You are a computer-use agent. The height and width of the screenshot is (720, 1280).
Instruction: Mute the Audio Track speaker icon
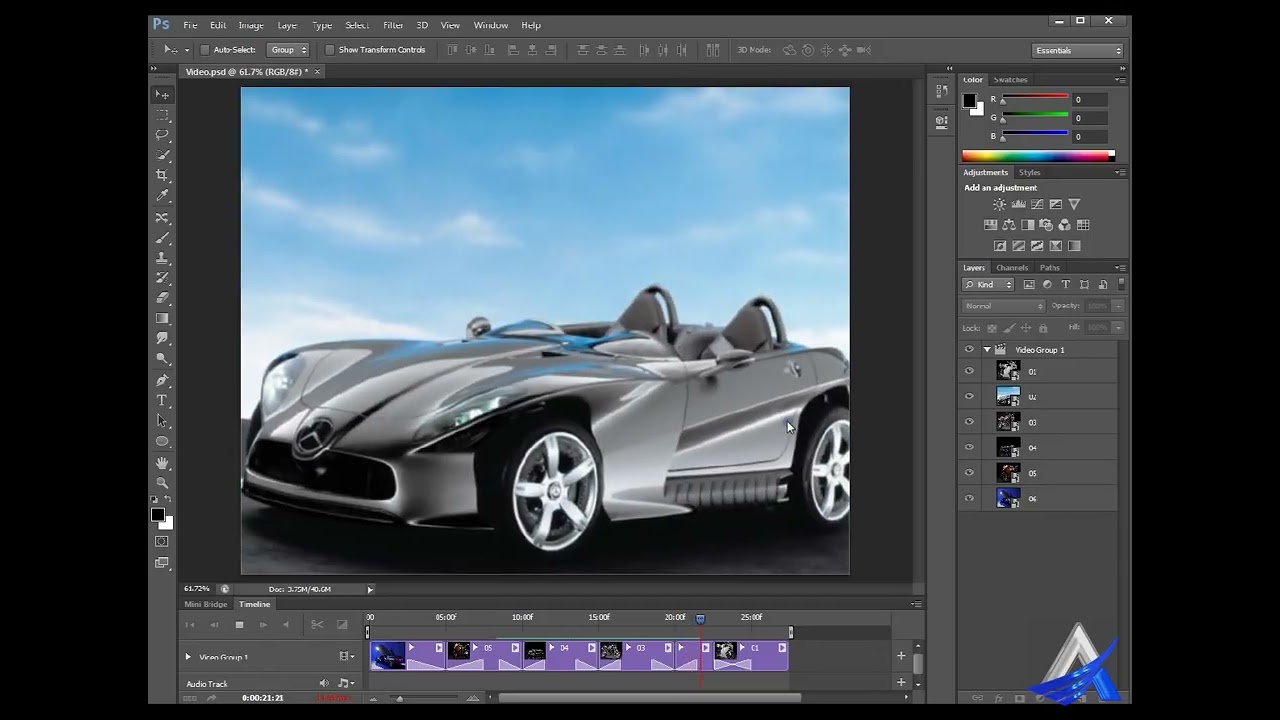click(324, 683)
